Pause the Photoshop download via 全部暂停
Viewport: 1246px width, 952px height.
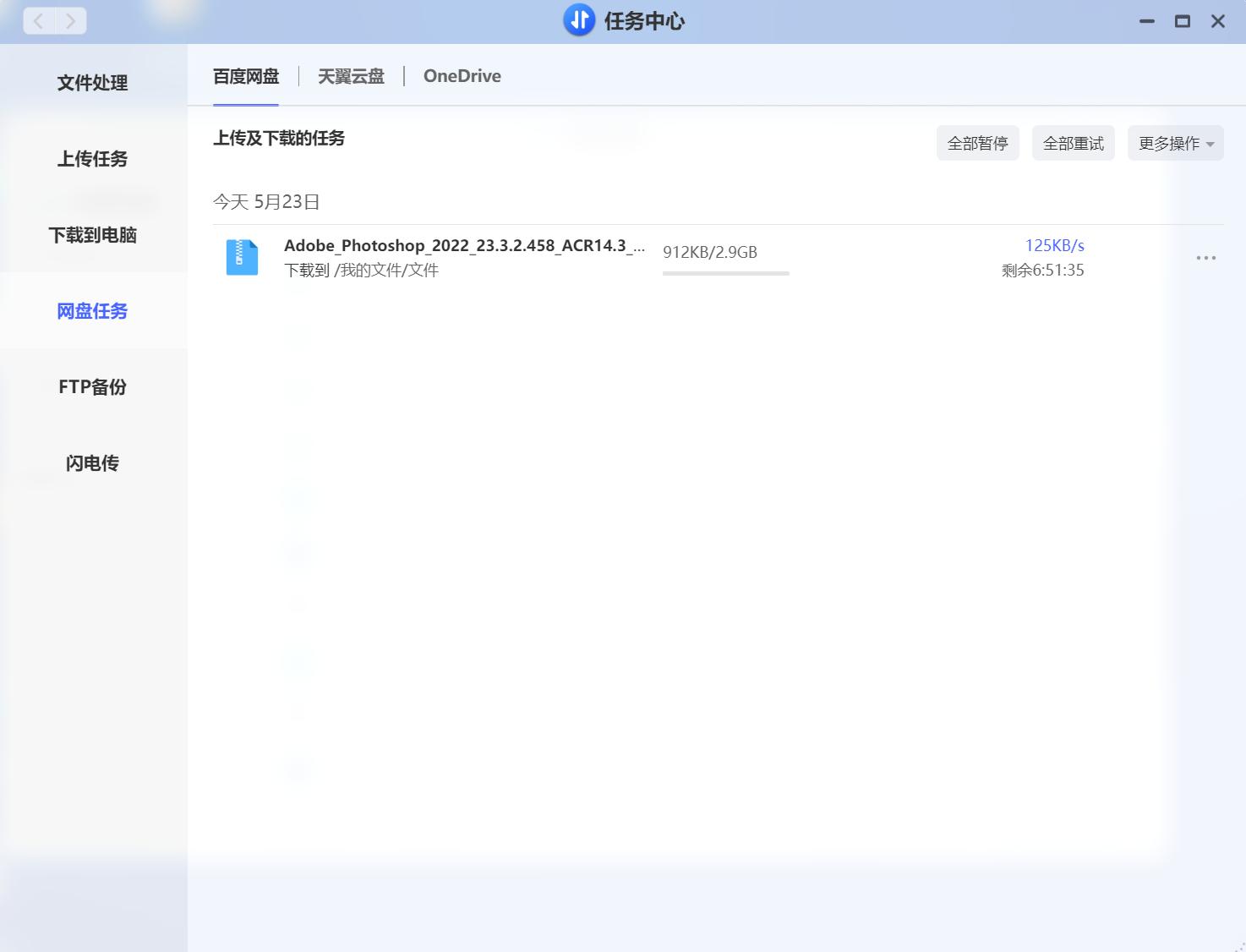pyautogui.click(x=978, y=142)
